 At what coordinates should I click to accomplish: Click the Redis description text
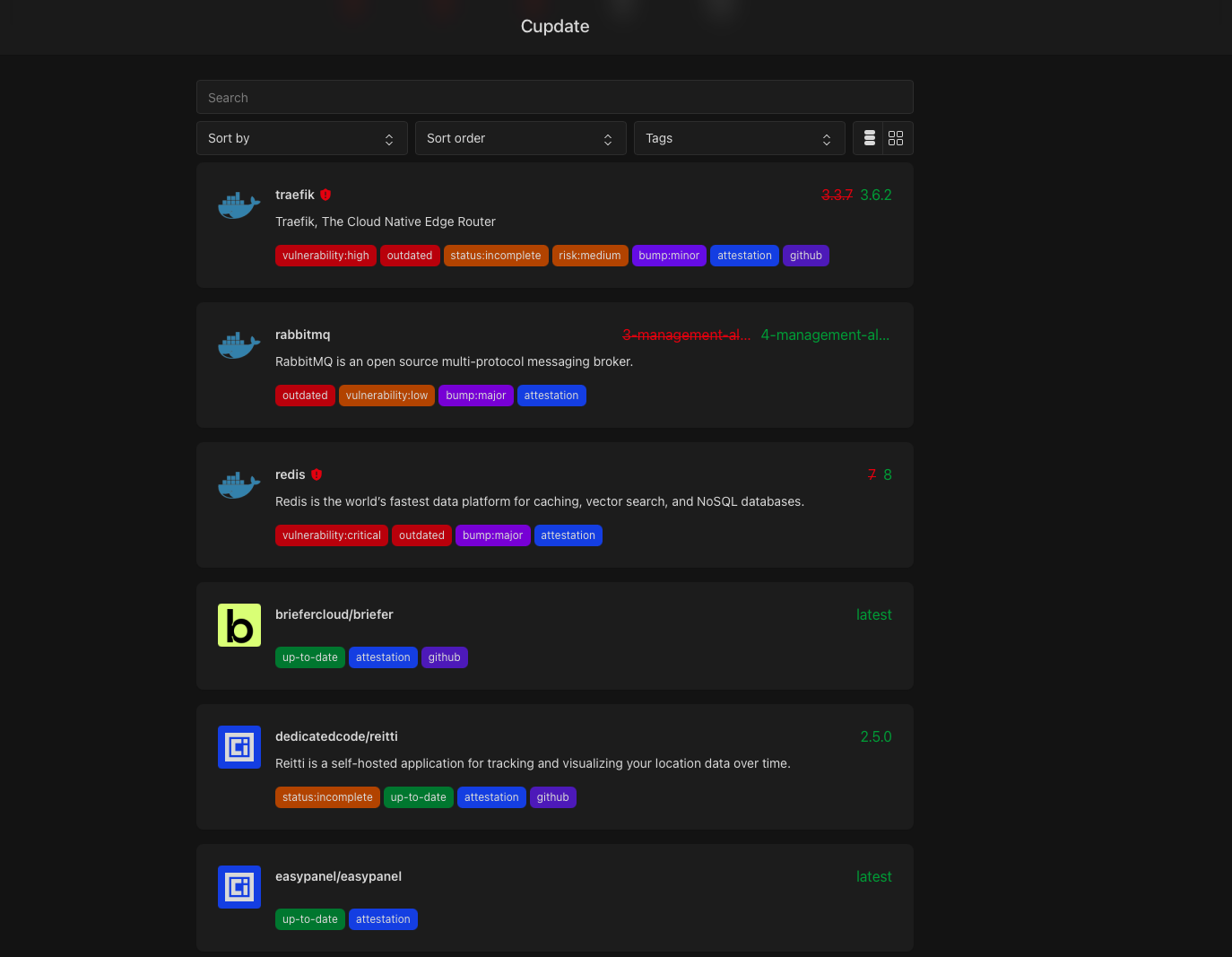pos(540,501)
